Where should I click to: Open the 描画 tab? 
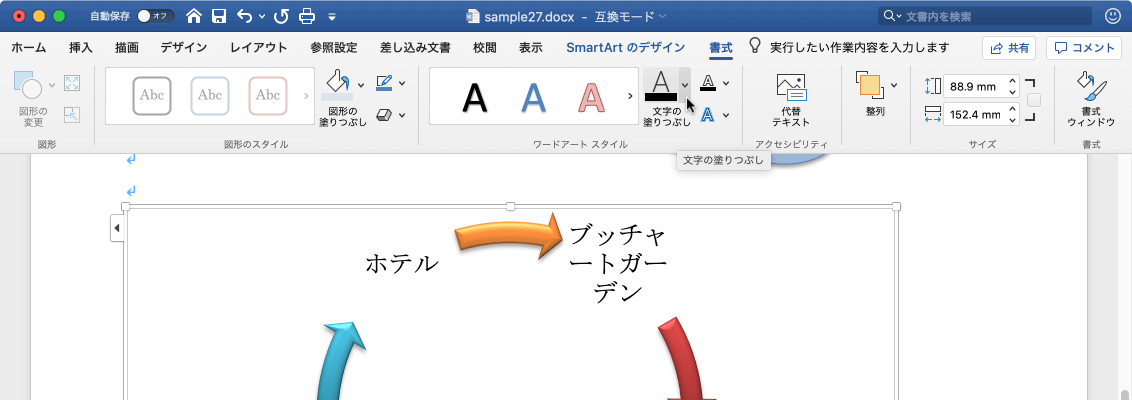tap(127, 48)
